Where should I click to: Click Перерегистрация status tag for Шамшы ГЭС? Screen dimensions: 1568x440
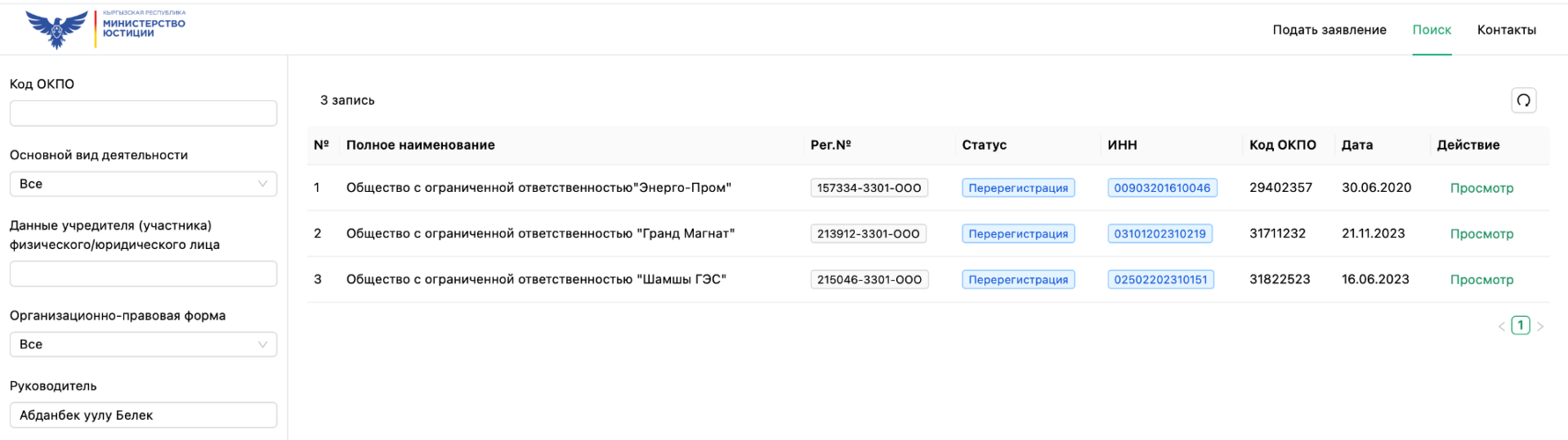[1018, 280]
